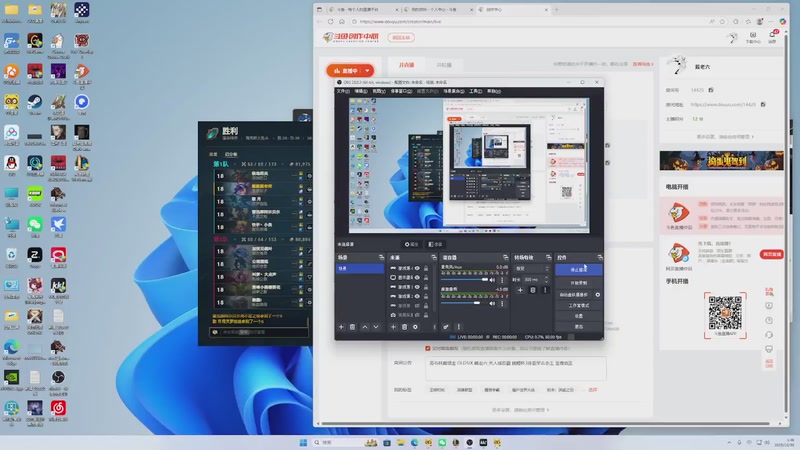
Task: Open source Filters button above panels
Action: pos(435,244)
